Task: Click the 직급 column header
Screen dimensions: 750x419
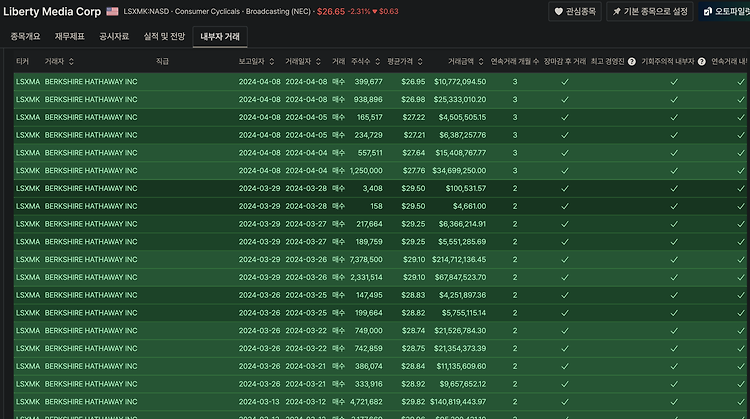Action: point(162,61)
